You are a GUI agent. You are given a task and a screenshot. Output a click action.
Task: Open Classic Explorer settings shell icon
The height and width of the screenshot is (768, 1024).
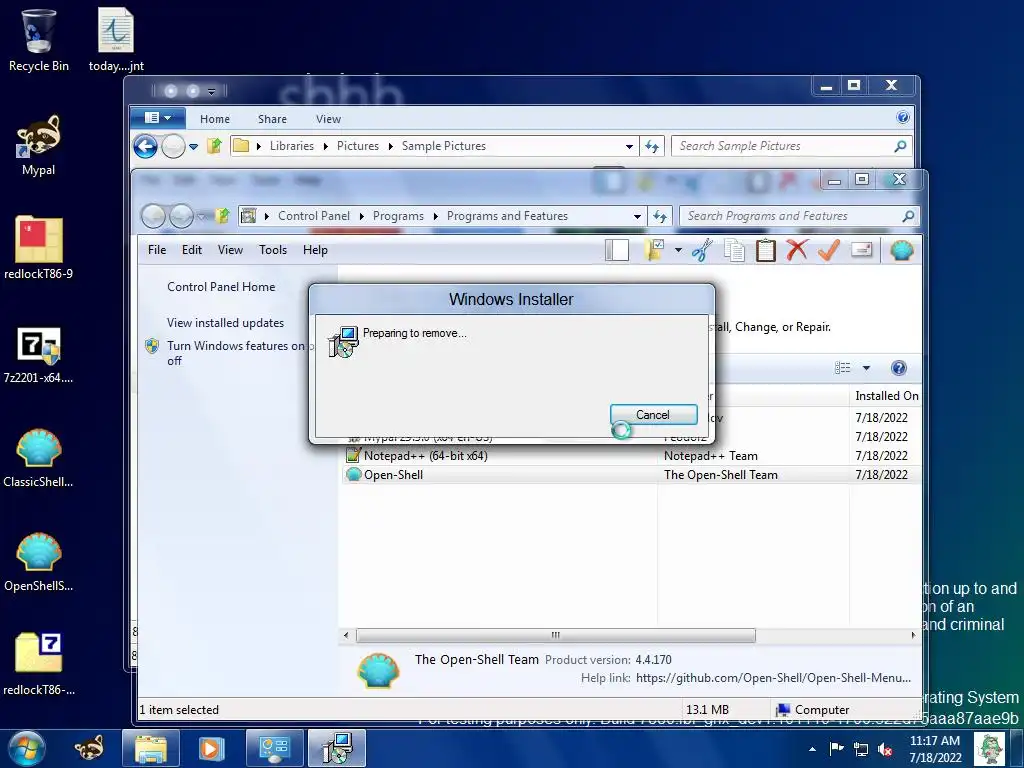(x=901, y=250)
